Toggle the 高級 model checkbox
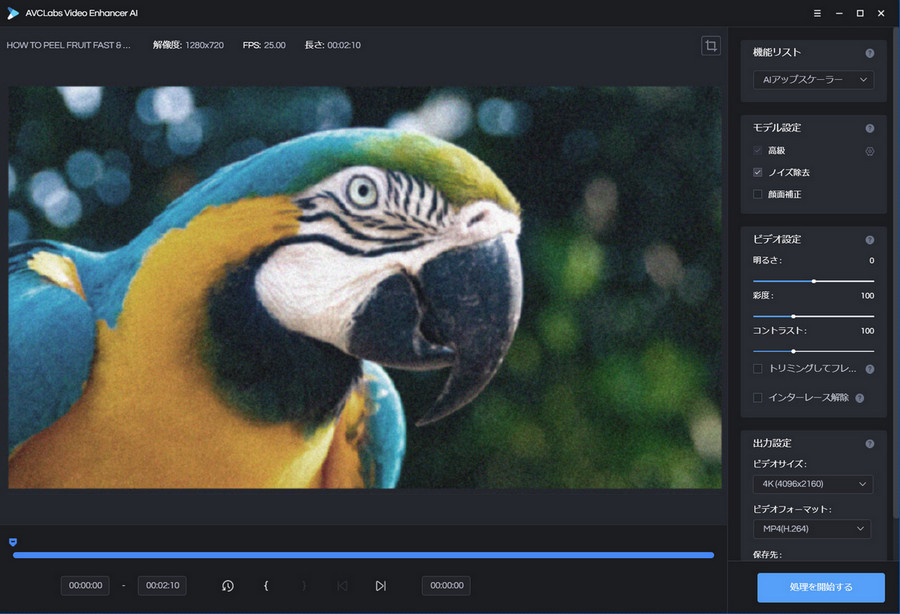This screenshot has height=614, width=900. [x=758, y=150]
